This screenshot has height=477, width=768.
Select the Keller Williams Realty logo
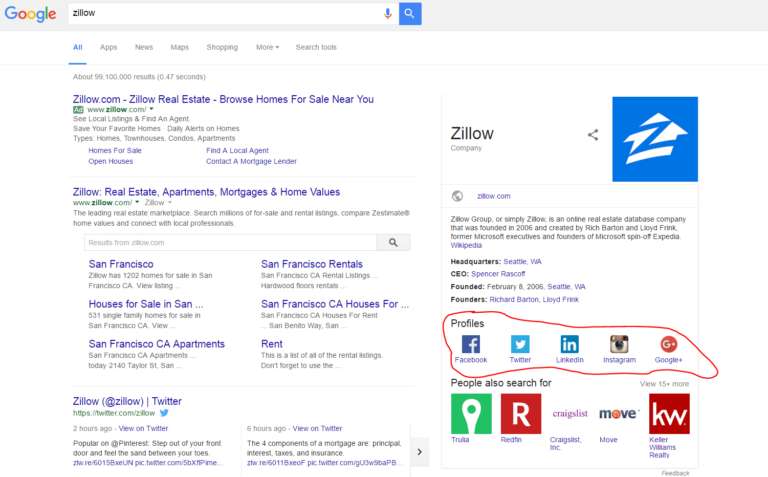coord(669,414)
